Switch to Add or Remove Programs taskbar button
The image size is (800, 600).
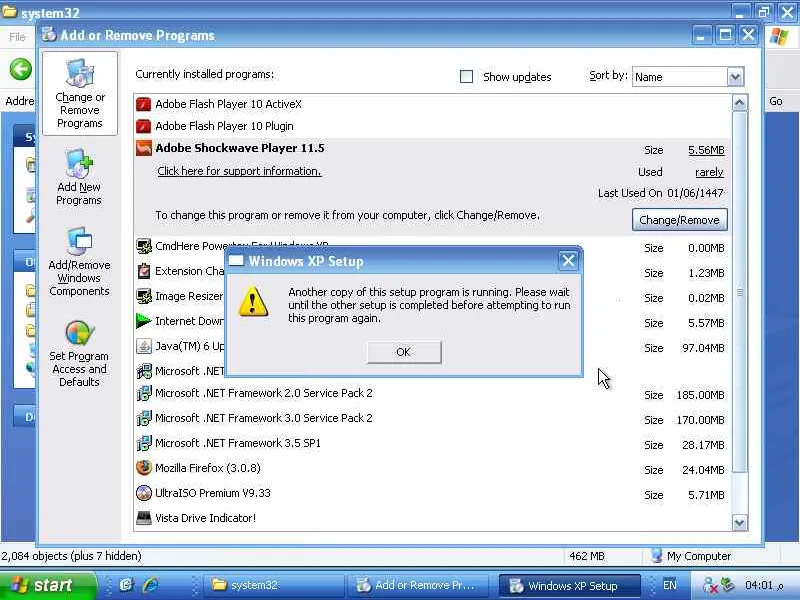tap(416, 585)
